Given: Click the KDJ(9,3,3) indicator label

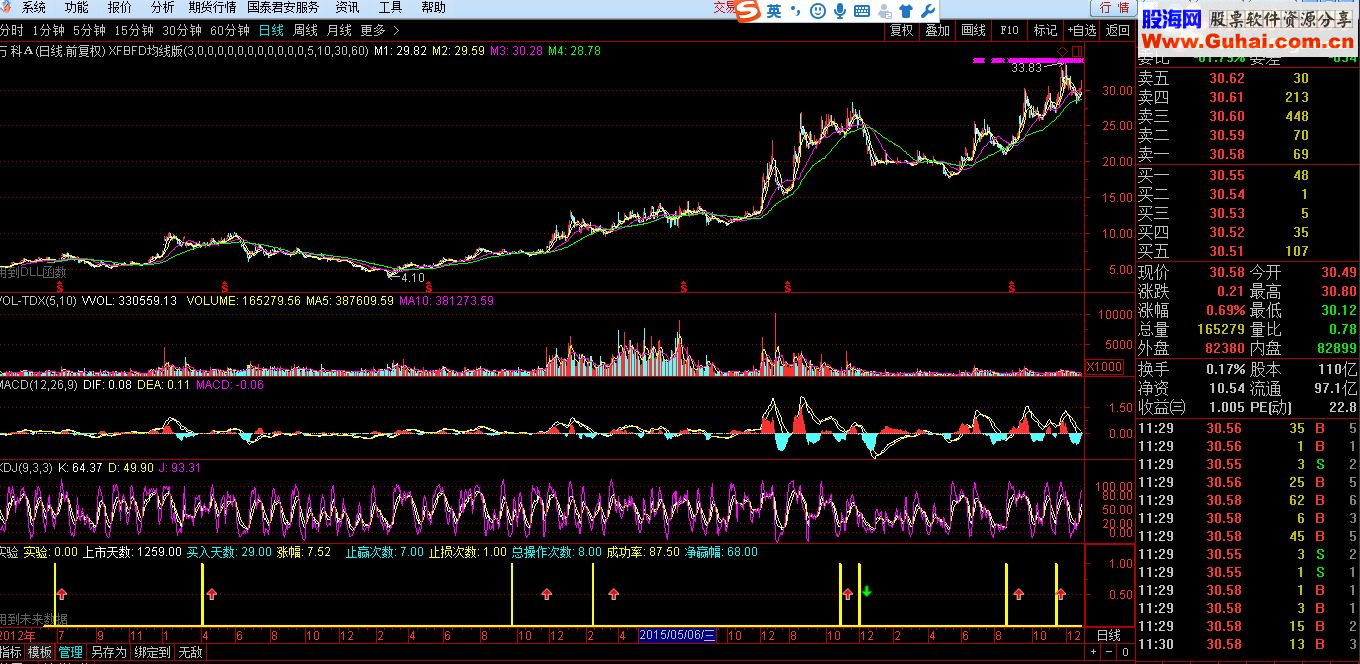Looking at the screenshot, I should tap(28, 467).
